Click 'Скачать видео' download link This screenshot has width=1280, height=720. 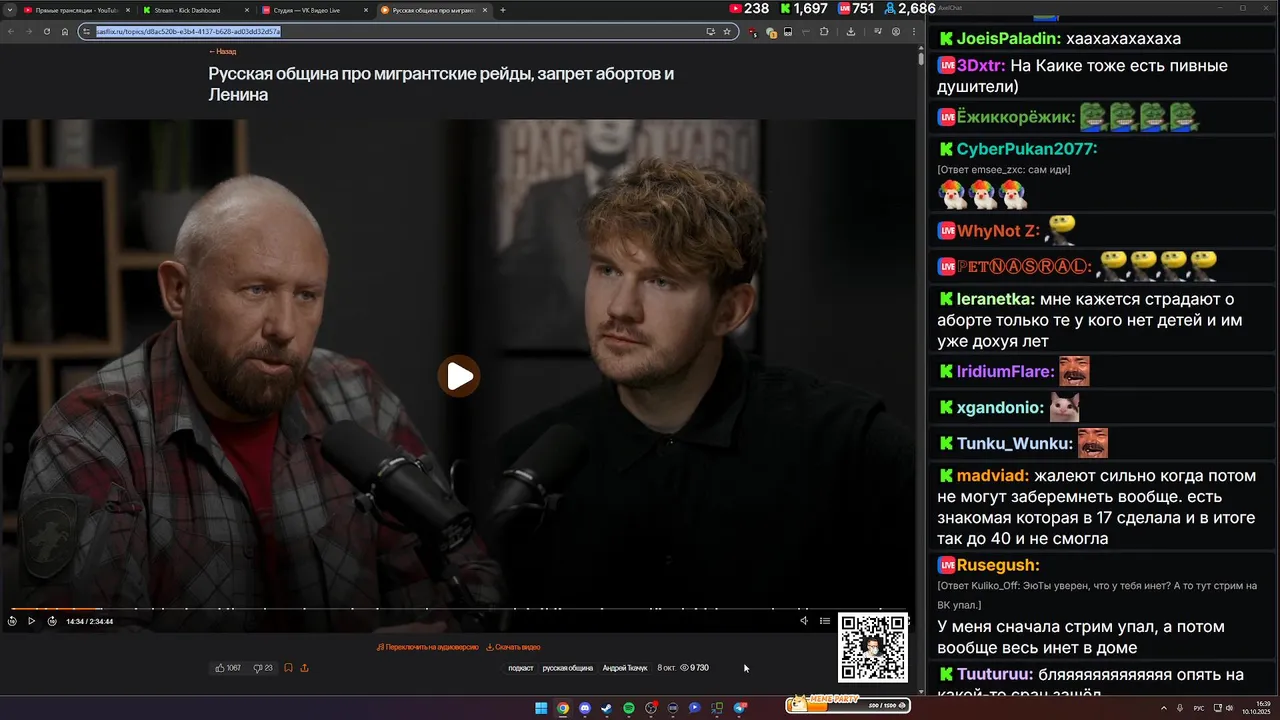coord(513,647)
